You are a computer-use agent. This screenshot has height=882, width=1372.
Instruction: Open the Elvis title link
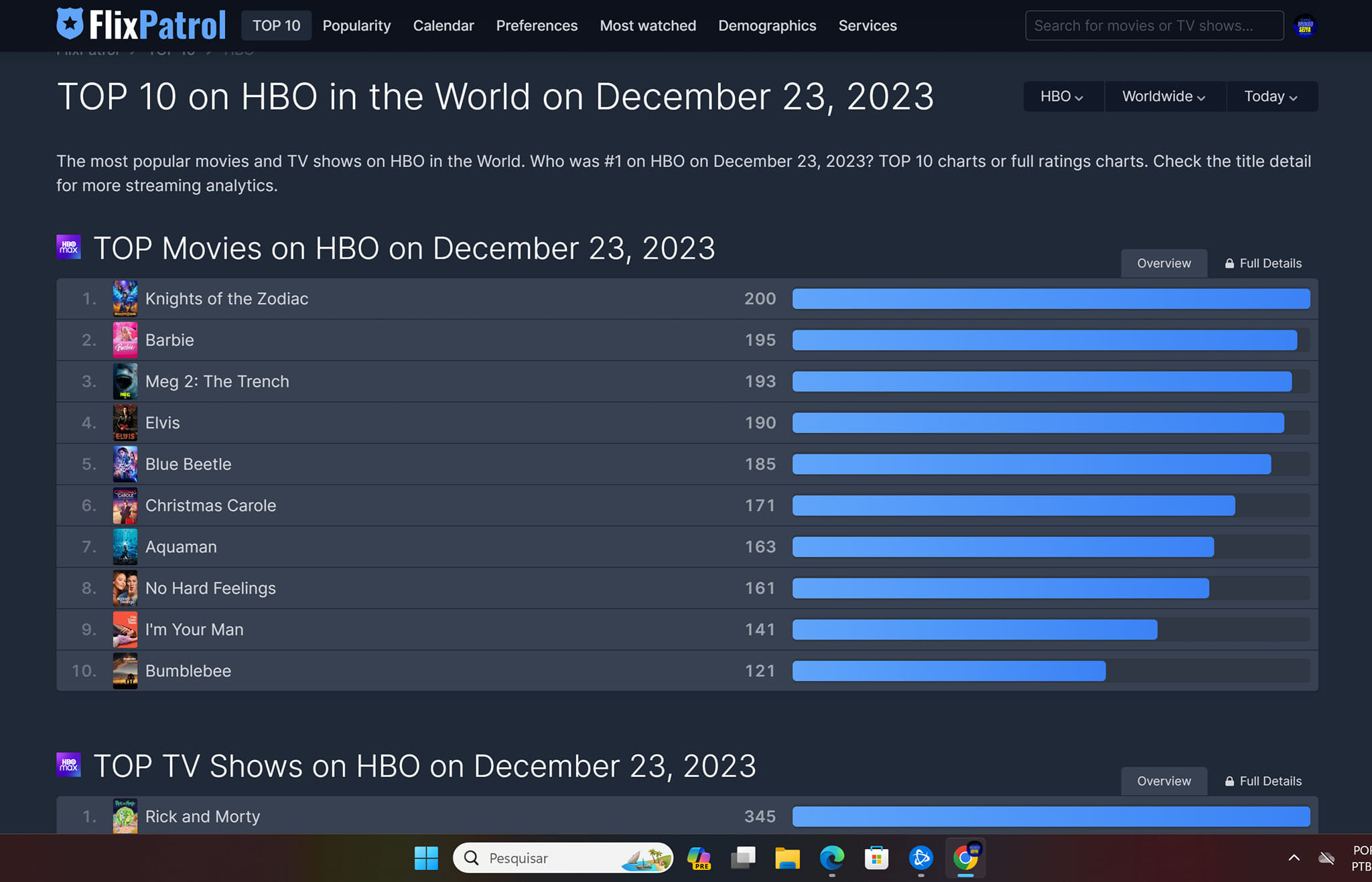[x=162, y=423]
